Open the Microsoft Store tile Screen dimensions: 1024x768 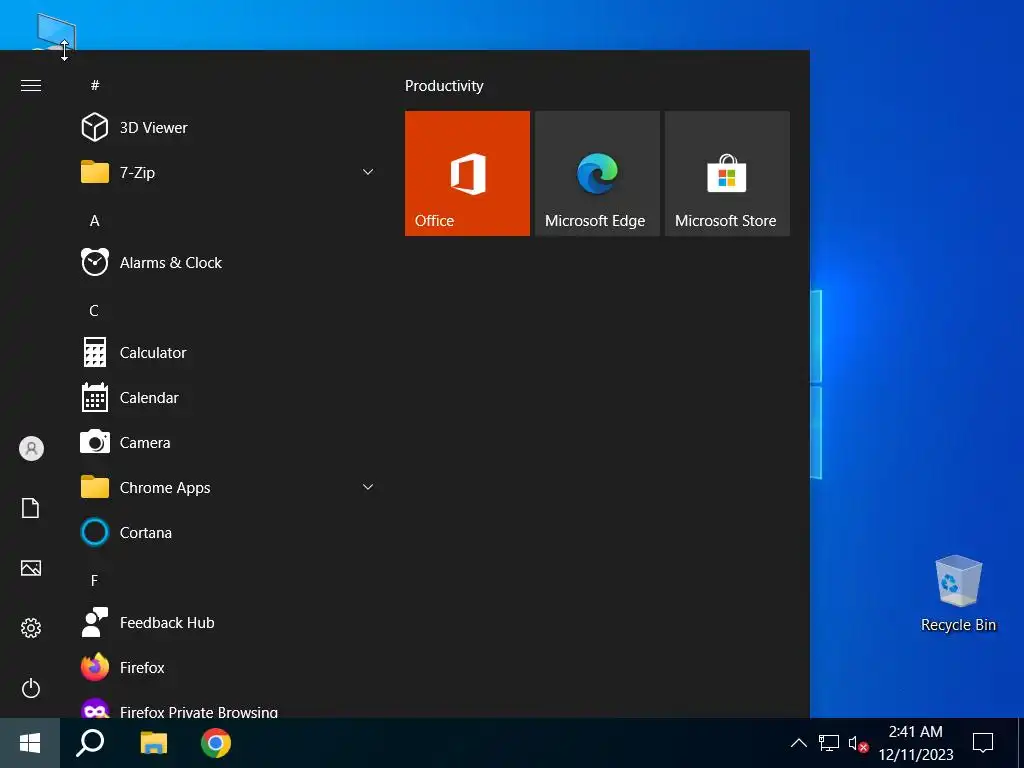[x=727, y=174]
